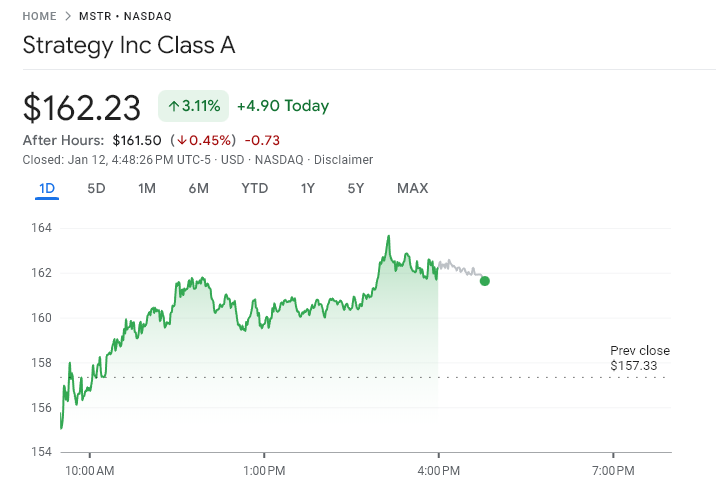
Task: Open the 5Y chart range
Action: [356, 188]
